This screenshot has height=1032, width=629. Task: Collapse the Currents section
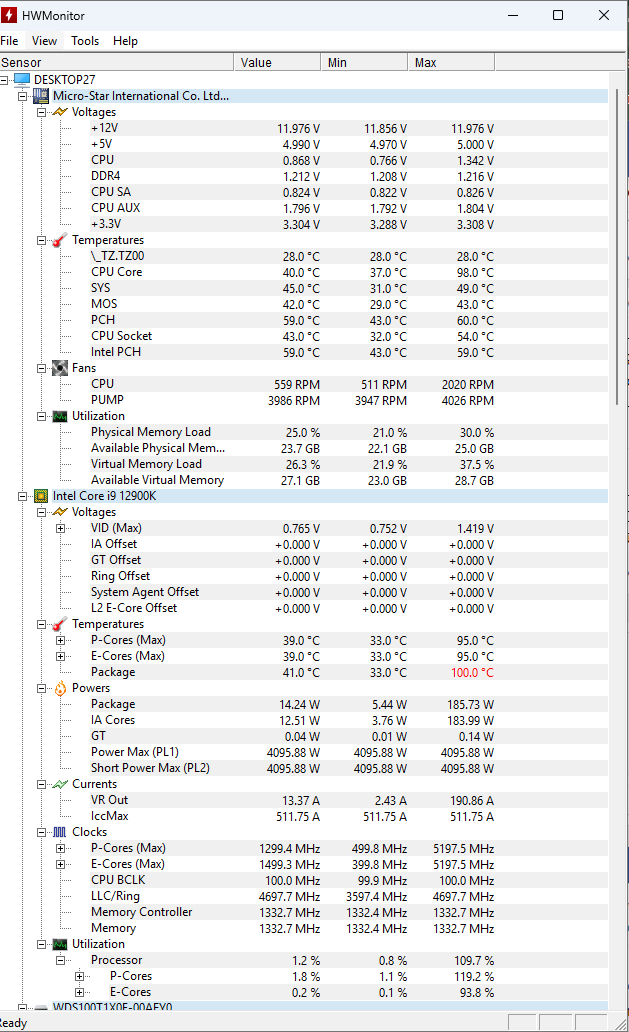click(41, 785)
